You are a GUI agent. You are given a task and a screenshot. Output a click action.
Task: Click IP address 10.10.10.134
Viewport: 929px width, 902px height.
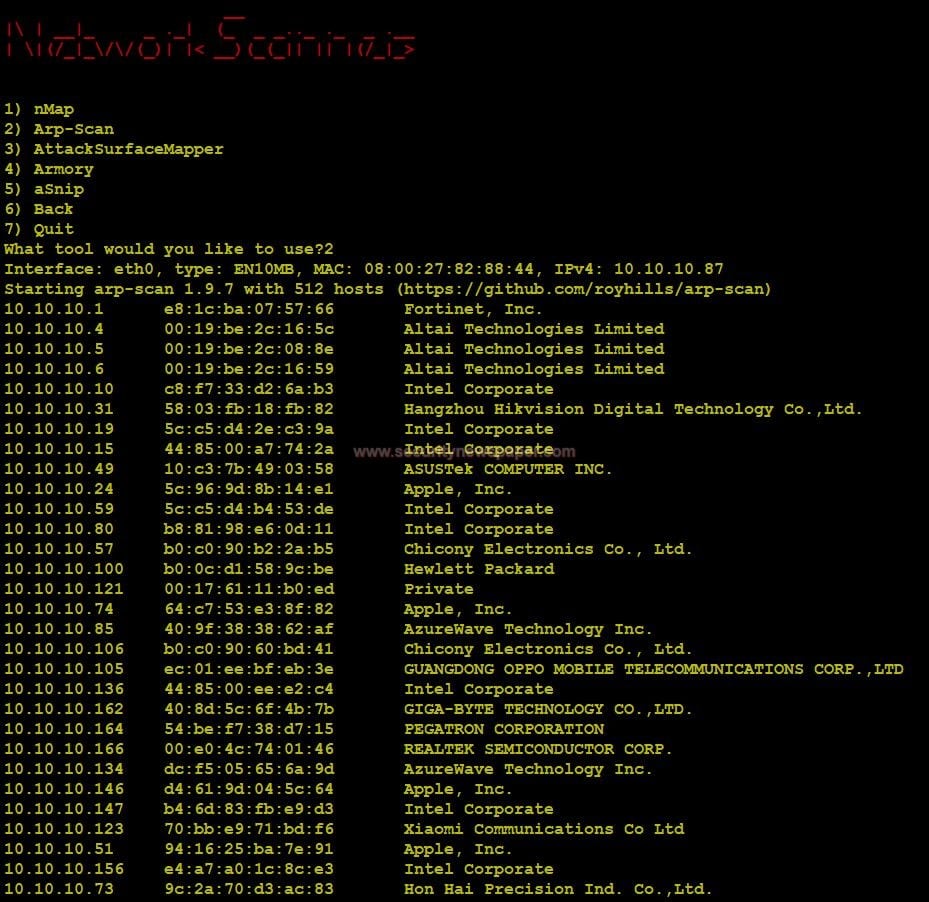[x=64, y=769]
